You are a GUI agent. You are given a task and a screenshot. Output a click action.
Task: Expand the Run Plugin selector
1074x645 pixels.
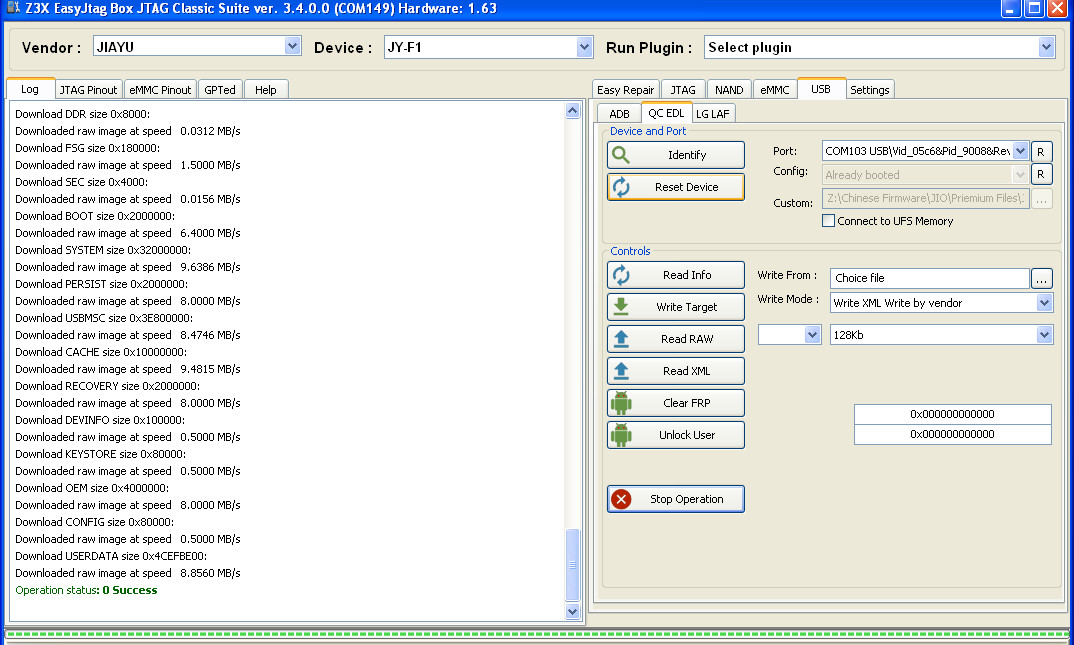coord(1046,47)
